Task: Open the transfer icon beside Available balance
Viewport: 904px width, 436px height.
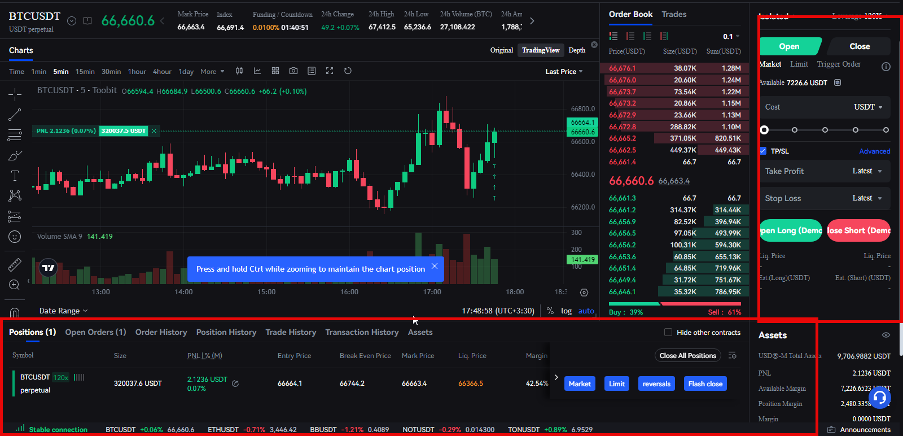Action: tap(838, 83)
